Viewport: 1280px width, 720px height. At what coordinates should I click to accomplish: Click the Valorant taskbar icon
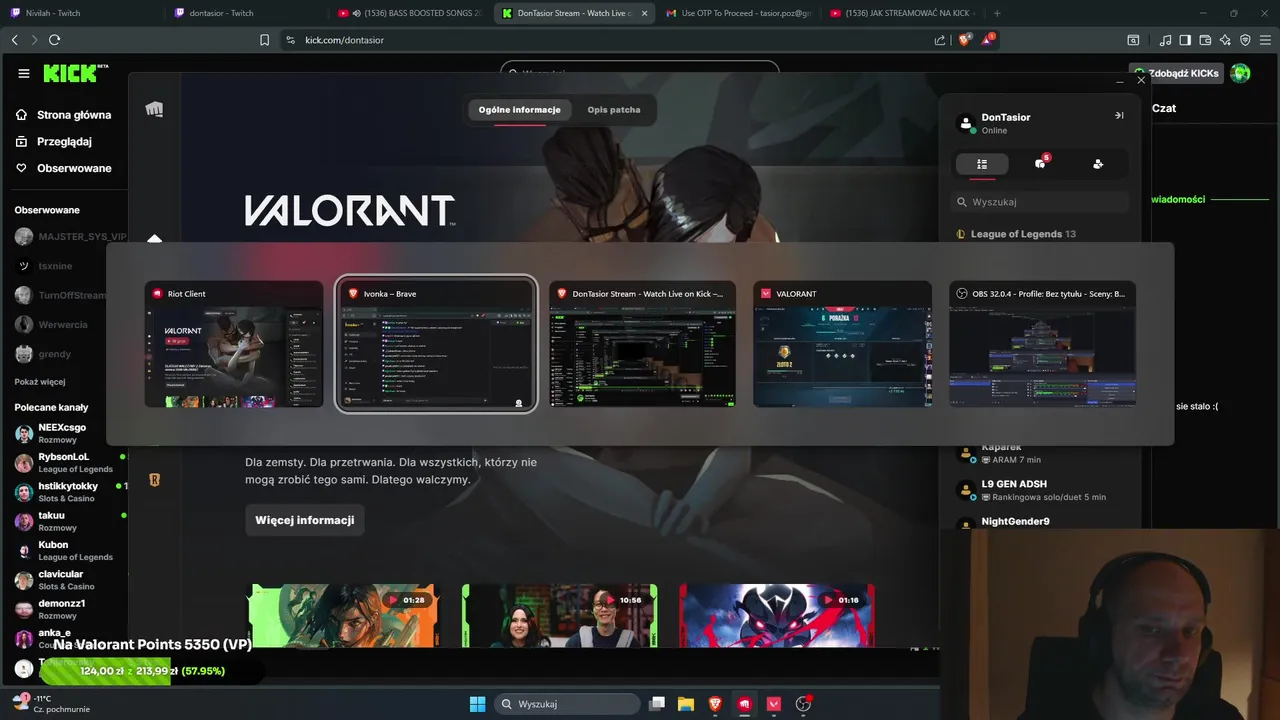pyautogui.click(x=774, y=704)
